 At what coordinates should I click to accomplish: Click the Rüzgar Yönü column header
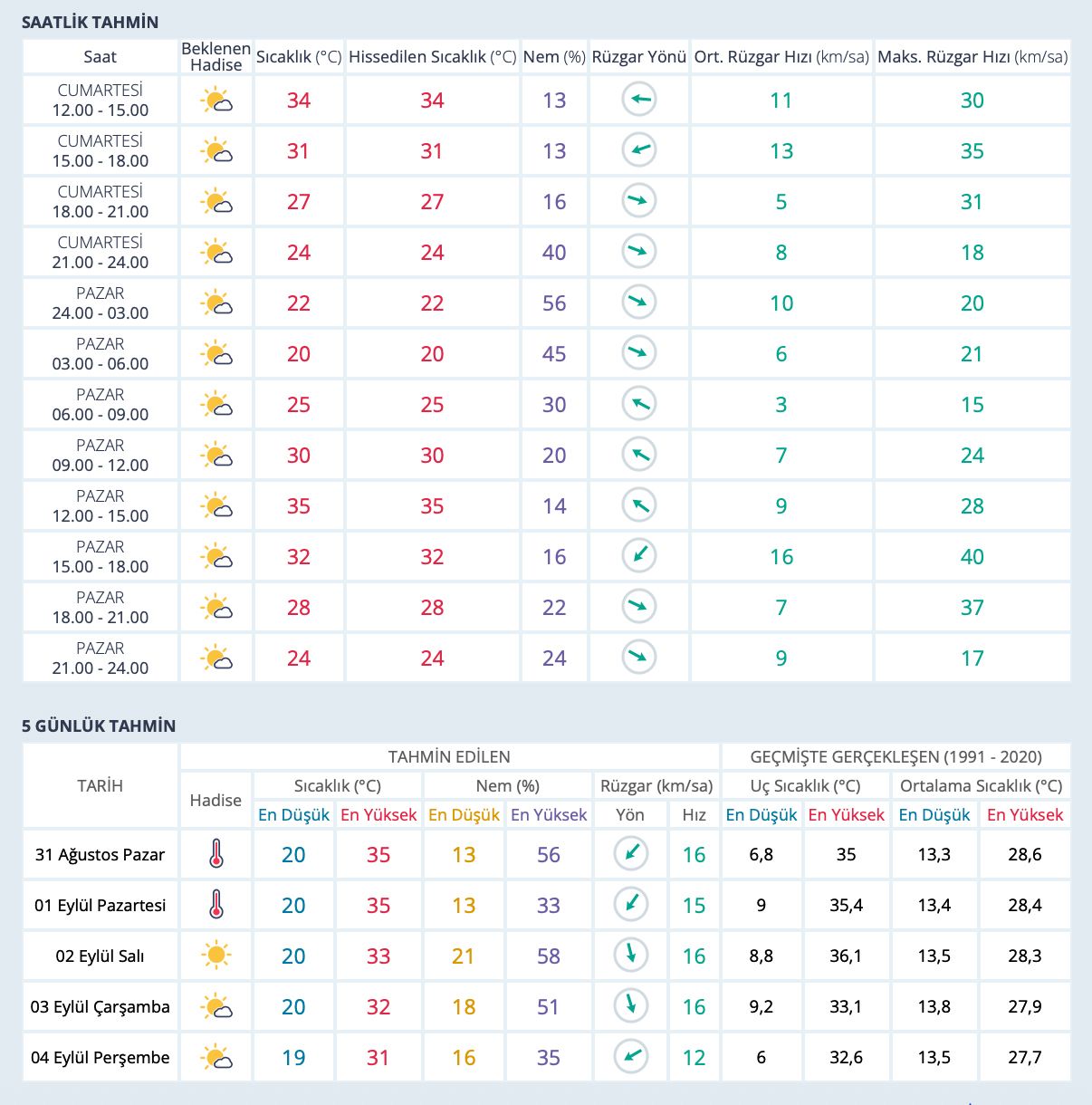pos(639,57)
